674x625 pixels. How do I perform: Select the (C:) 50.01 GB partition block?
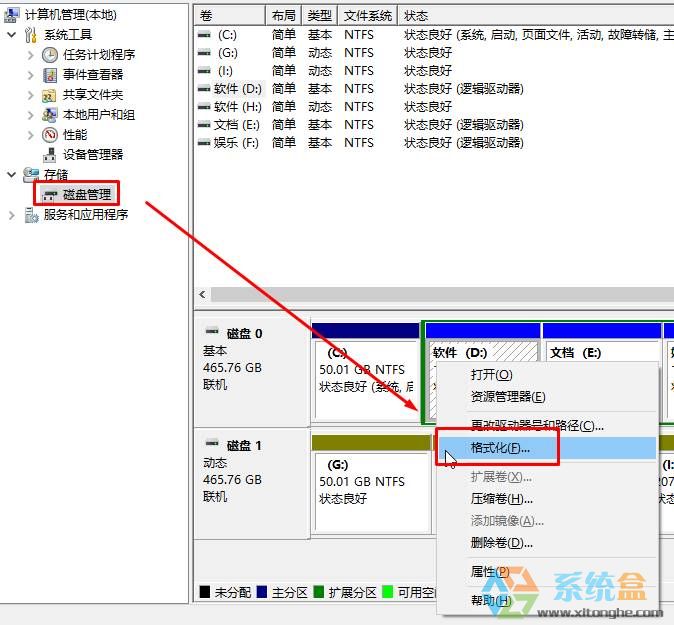pyautogui.click(x=365, y=372)
